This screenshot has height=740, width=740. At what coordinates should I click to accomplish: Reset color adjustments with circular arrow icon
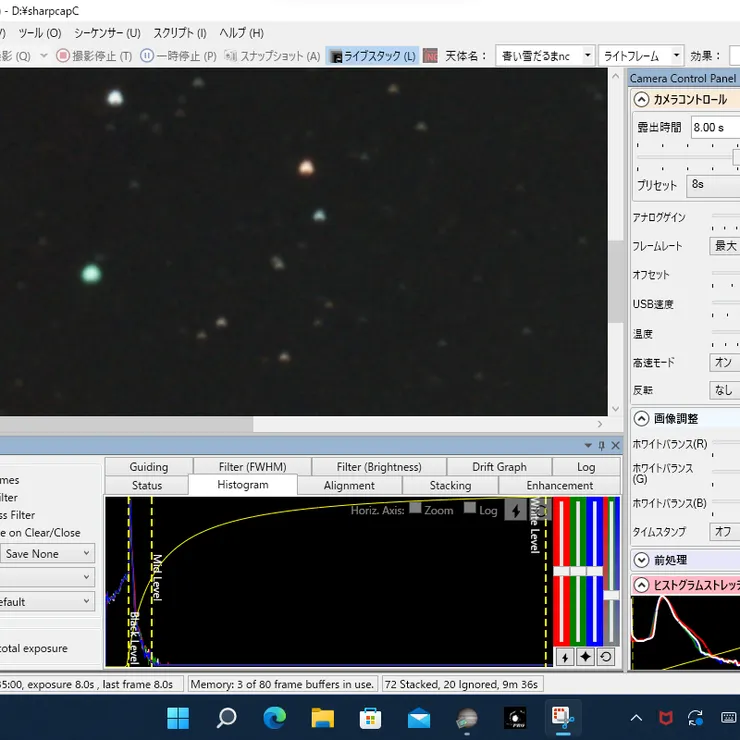click(606, 657)
